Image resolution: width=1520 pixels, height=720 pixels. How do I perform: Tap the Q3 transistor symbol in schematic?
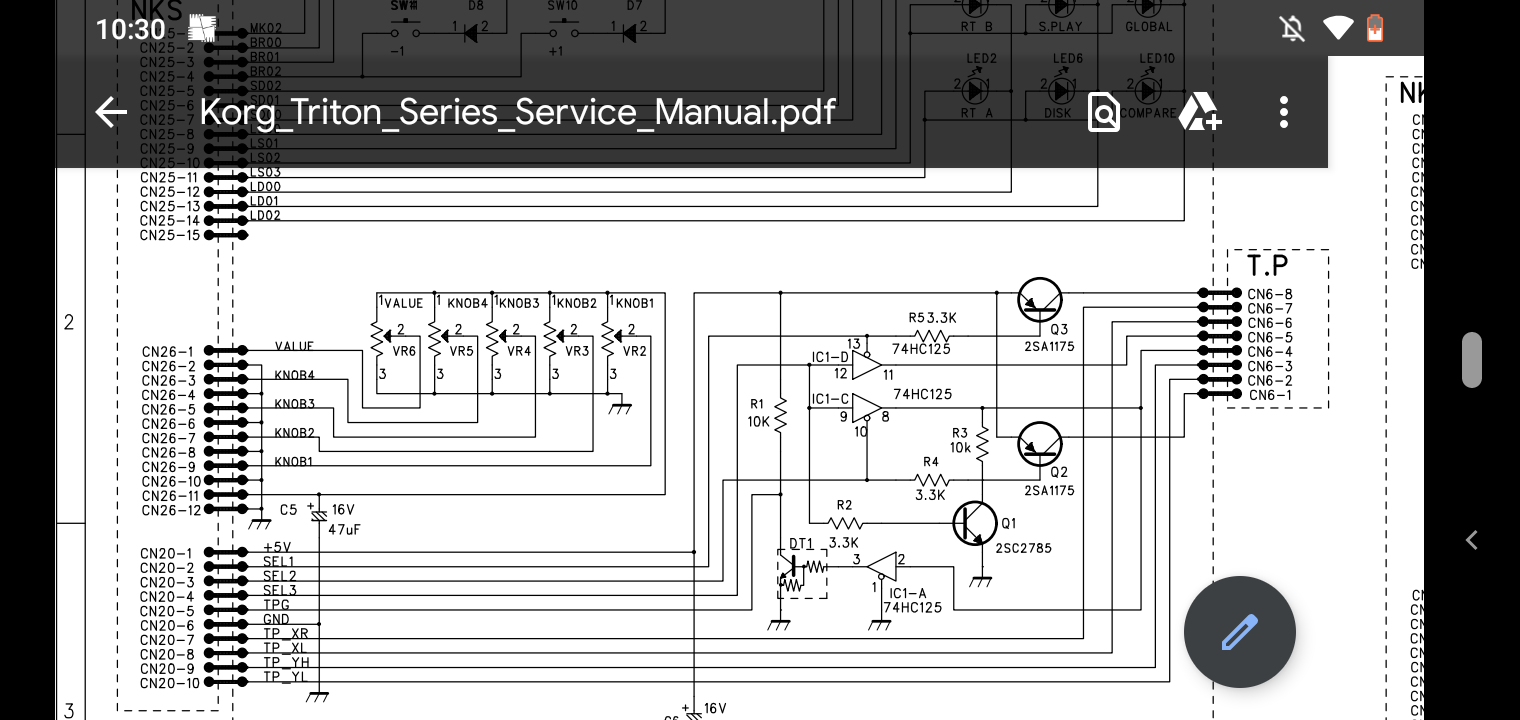1040,299
